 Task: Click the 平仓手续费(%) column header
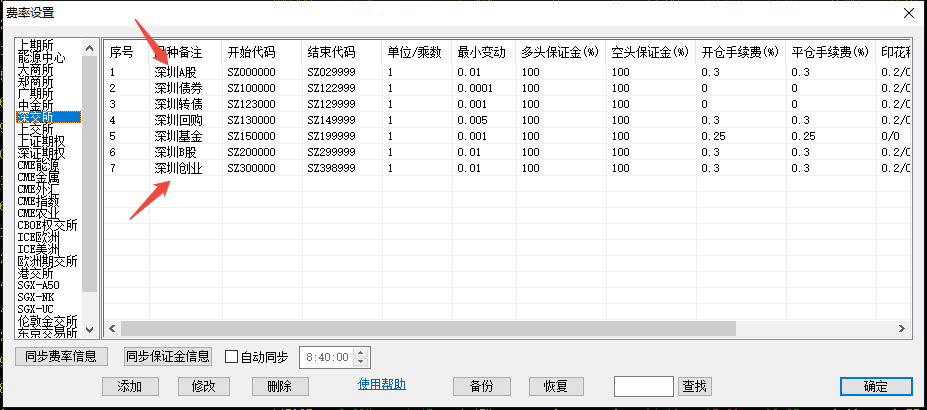point(831,53)
